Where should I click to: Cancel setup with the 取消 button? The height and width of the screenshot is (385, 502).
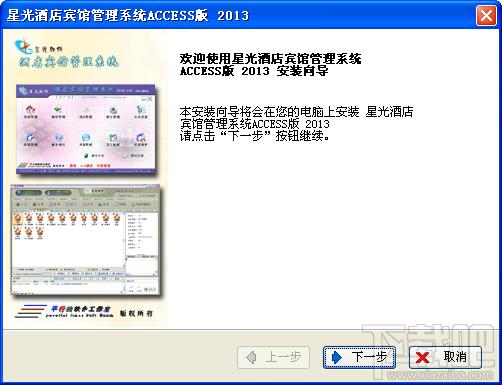pos(445,357)
